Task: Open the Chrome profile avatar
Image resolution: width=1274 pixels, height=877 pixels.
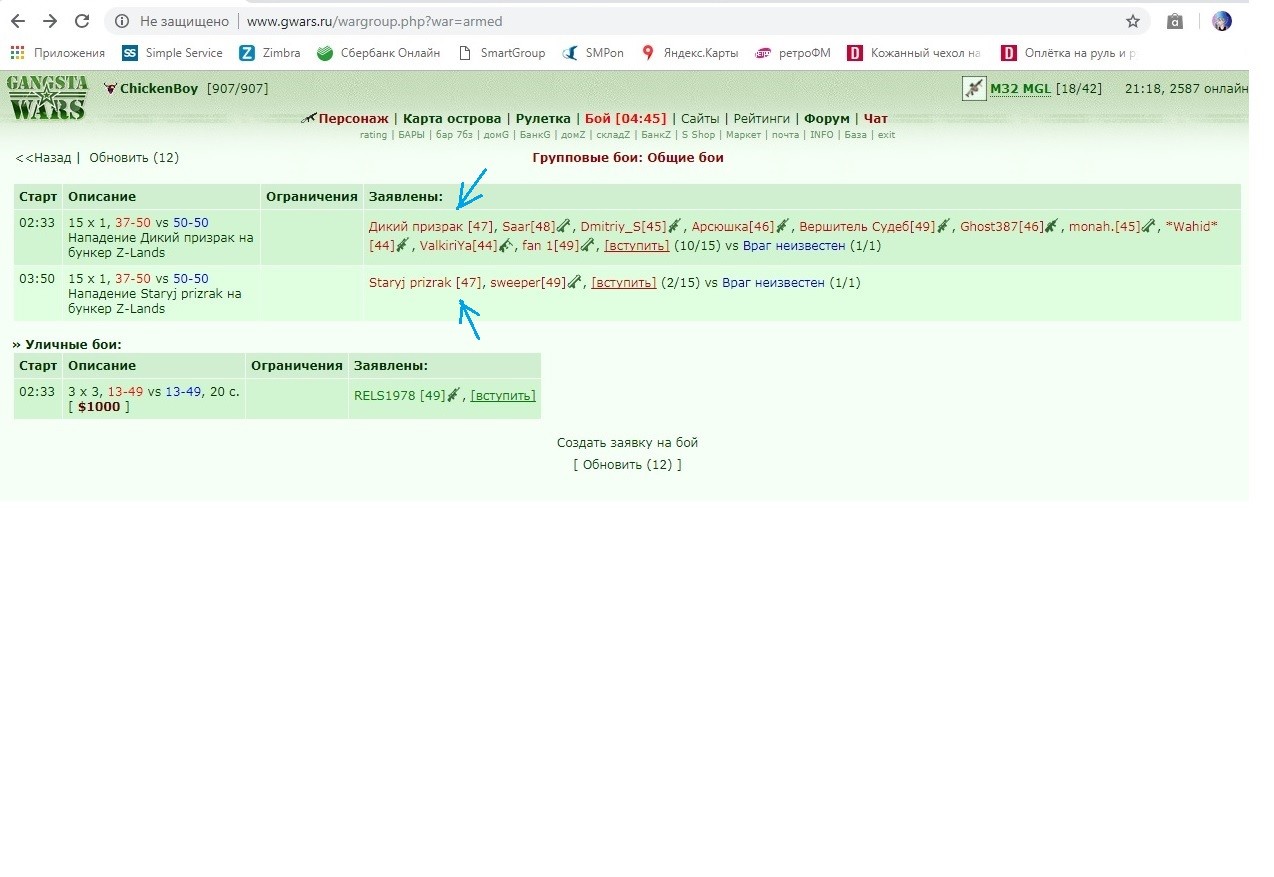Action: 1222,21
